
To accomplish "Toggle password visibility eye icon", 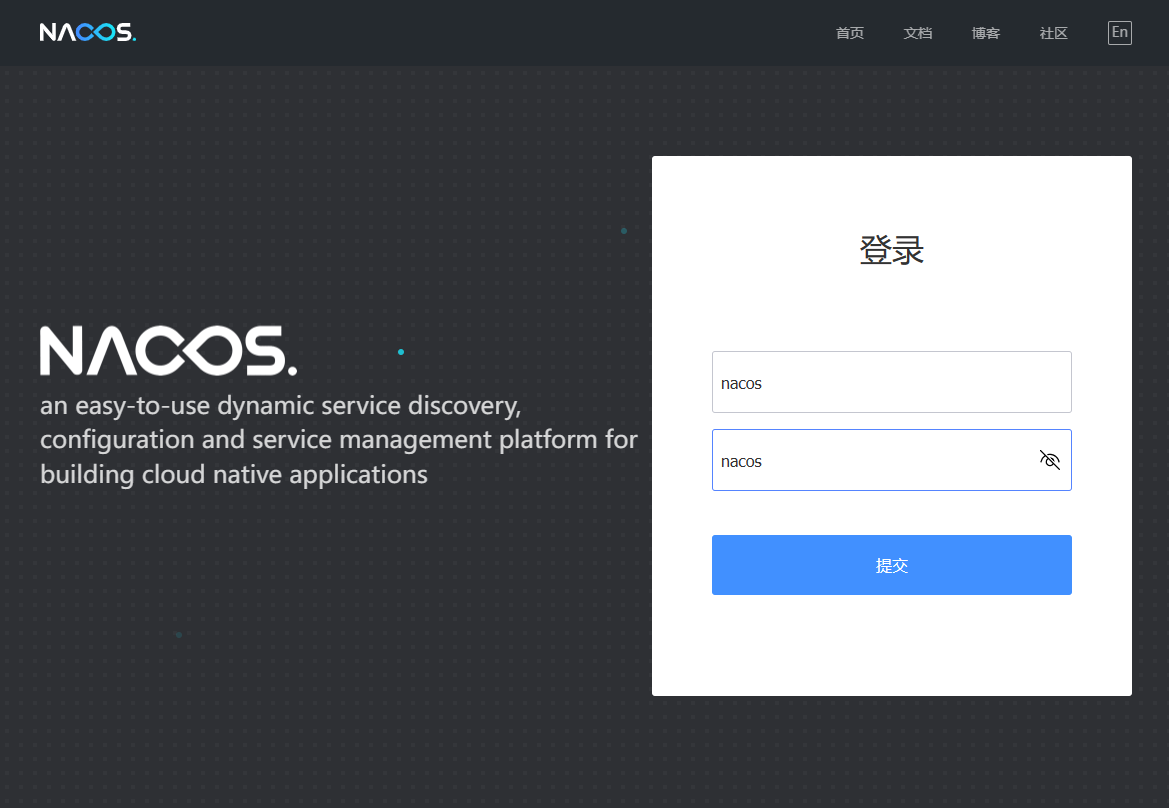I will (x=1050, y=460).
